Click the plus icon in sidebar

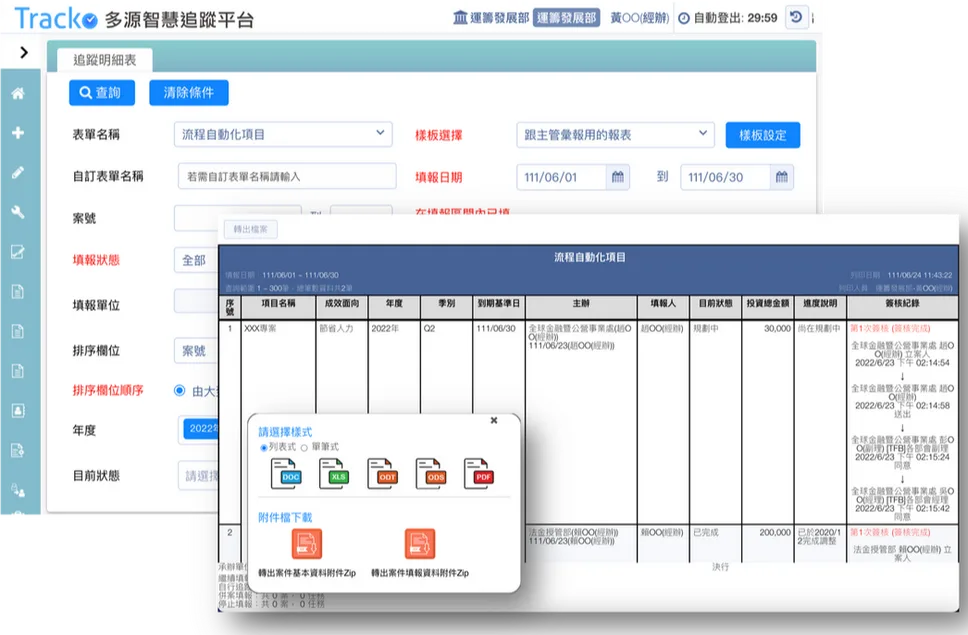(x=18, y=133)
